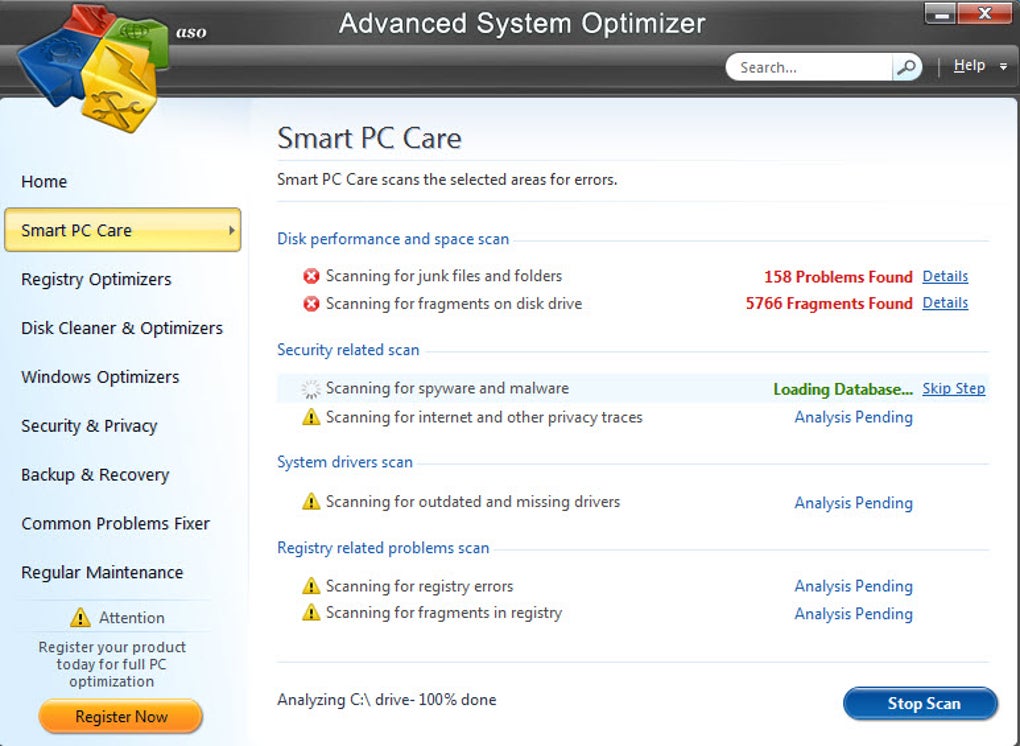Click 'Scanning for junk files and folders' row
The height and width of the screenshot is (746, 1020).
pos(444,276)
